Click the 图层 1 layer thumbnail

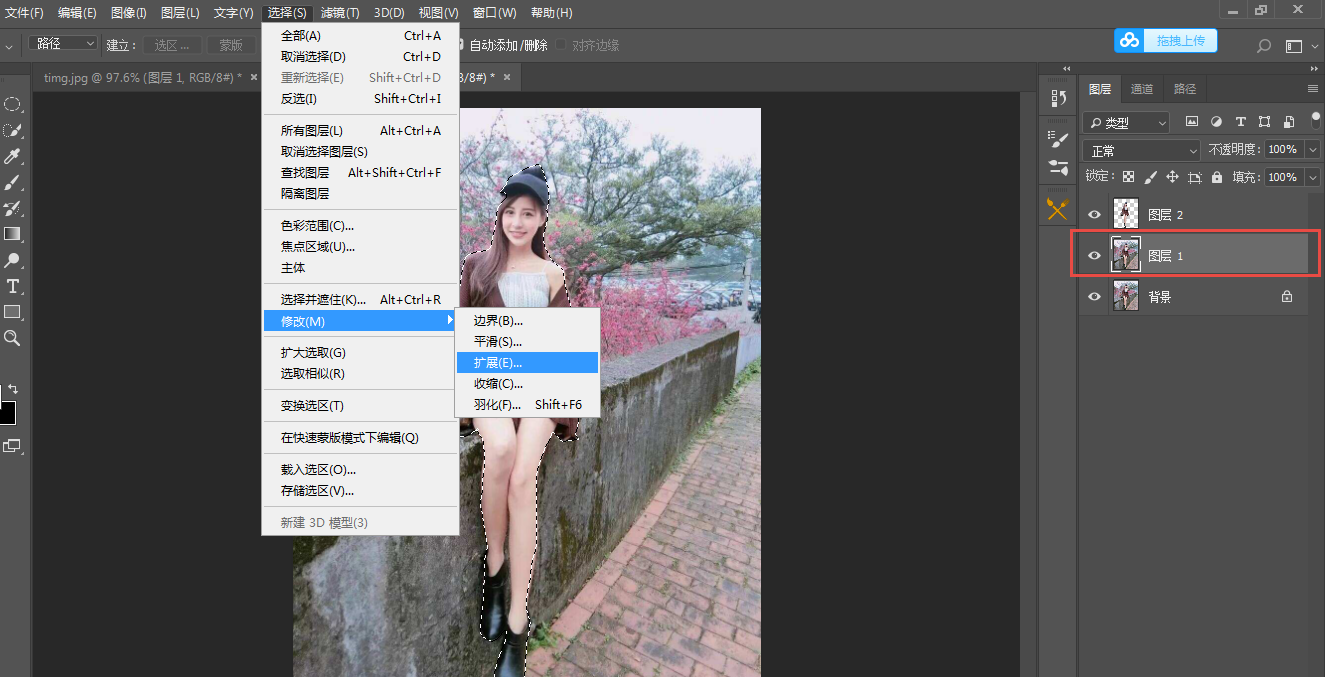[x=1126, y=256]
